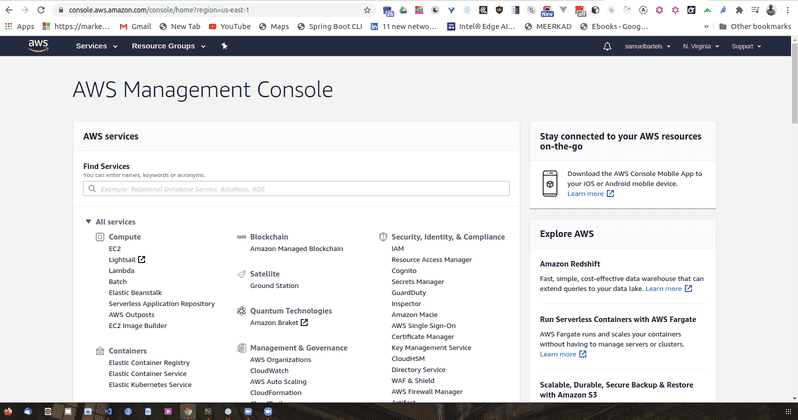This screenshot has width=798, height=420.
Task: Open CloudWatch service link
Action: [269, 371]
